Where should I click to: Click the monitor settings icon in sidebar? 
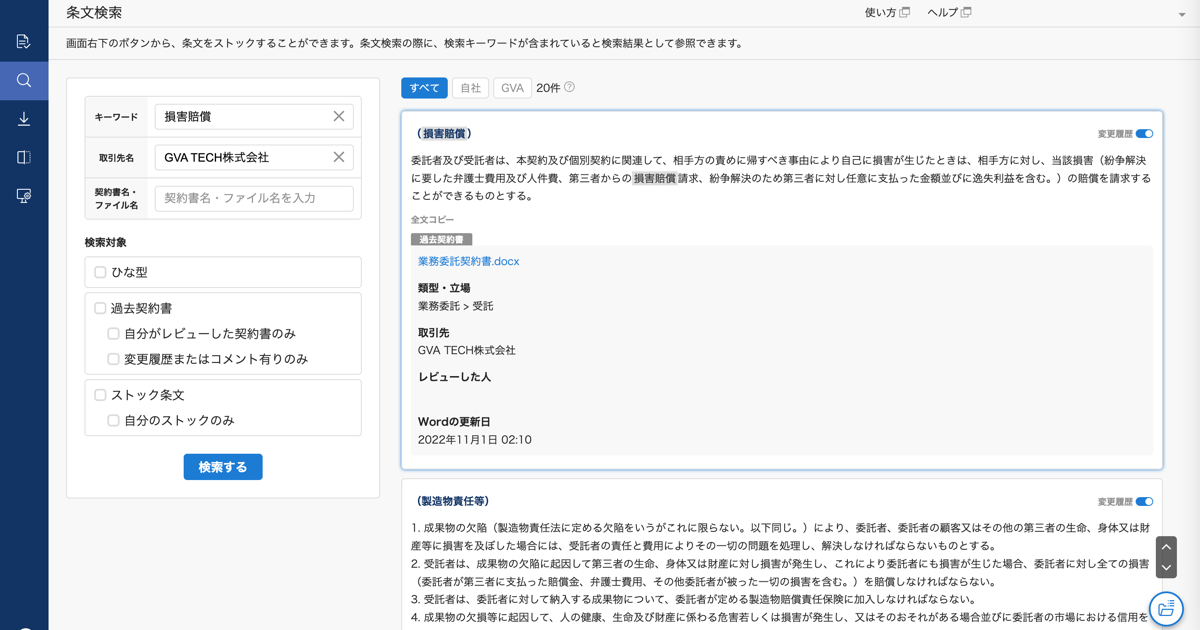24,196
